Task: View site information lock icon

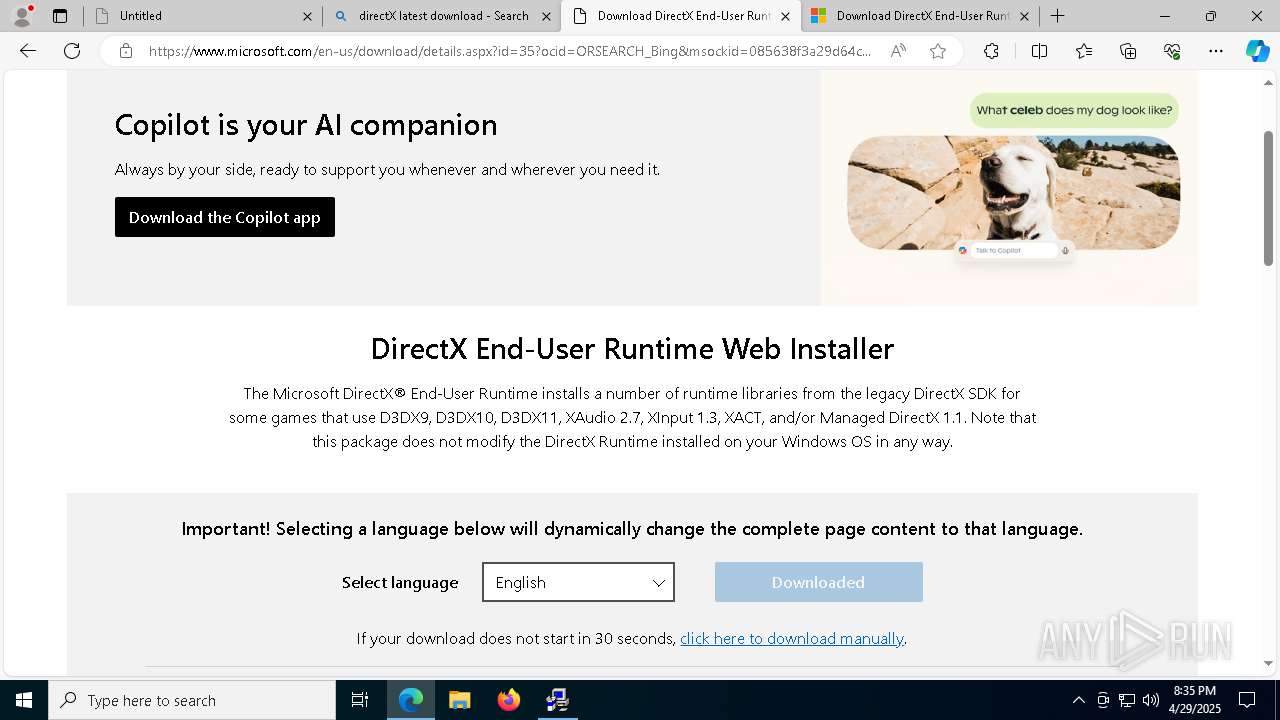Action: coord(126,51)
